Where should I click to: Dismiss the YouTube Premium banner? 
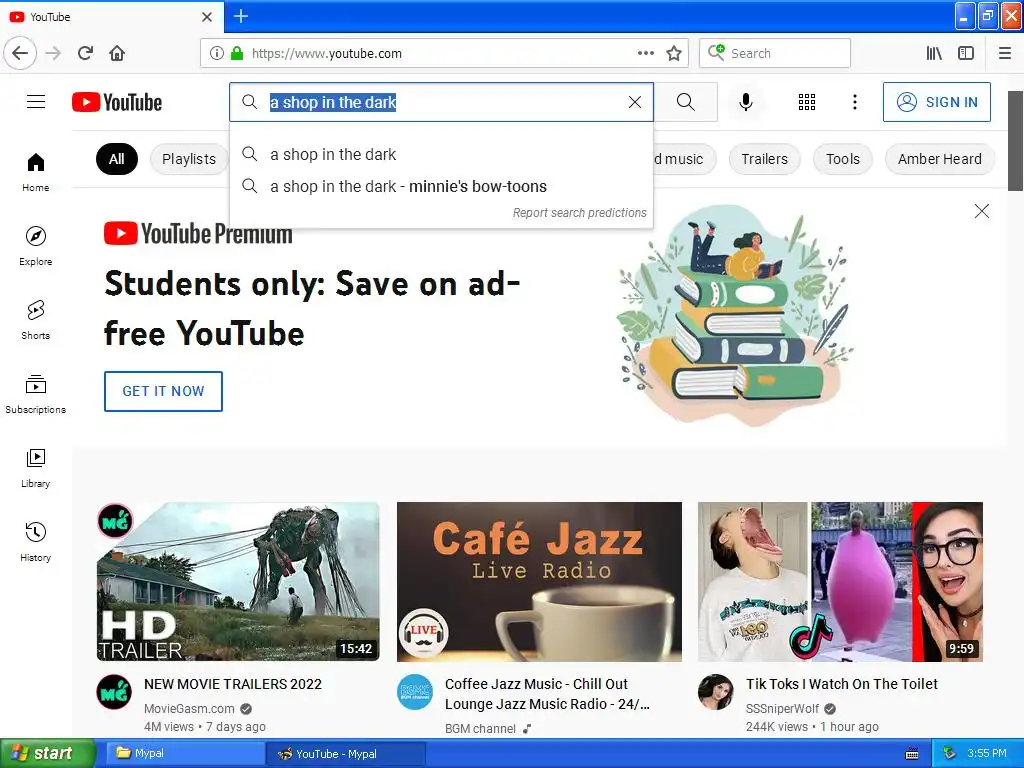pos(982,211)
